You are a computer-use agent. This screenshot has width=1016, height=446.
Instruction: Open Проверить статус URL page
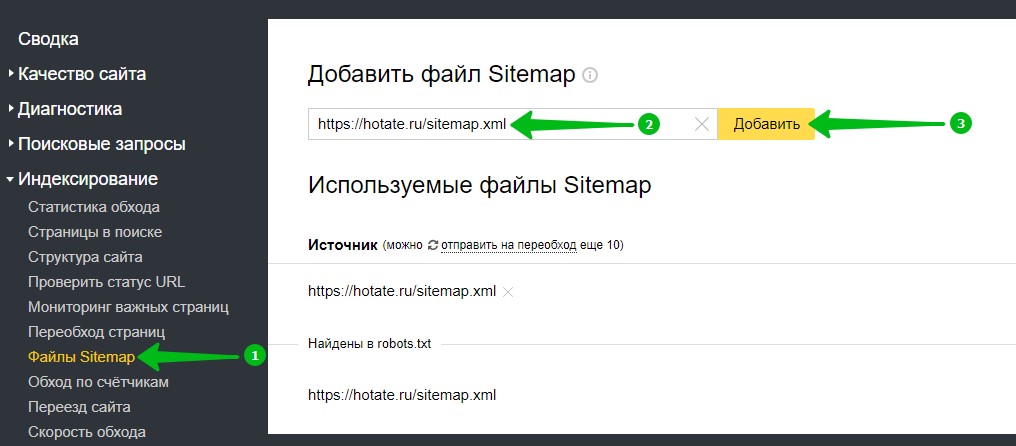[107, 283]
